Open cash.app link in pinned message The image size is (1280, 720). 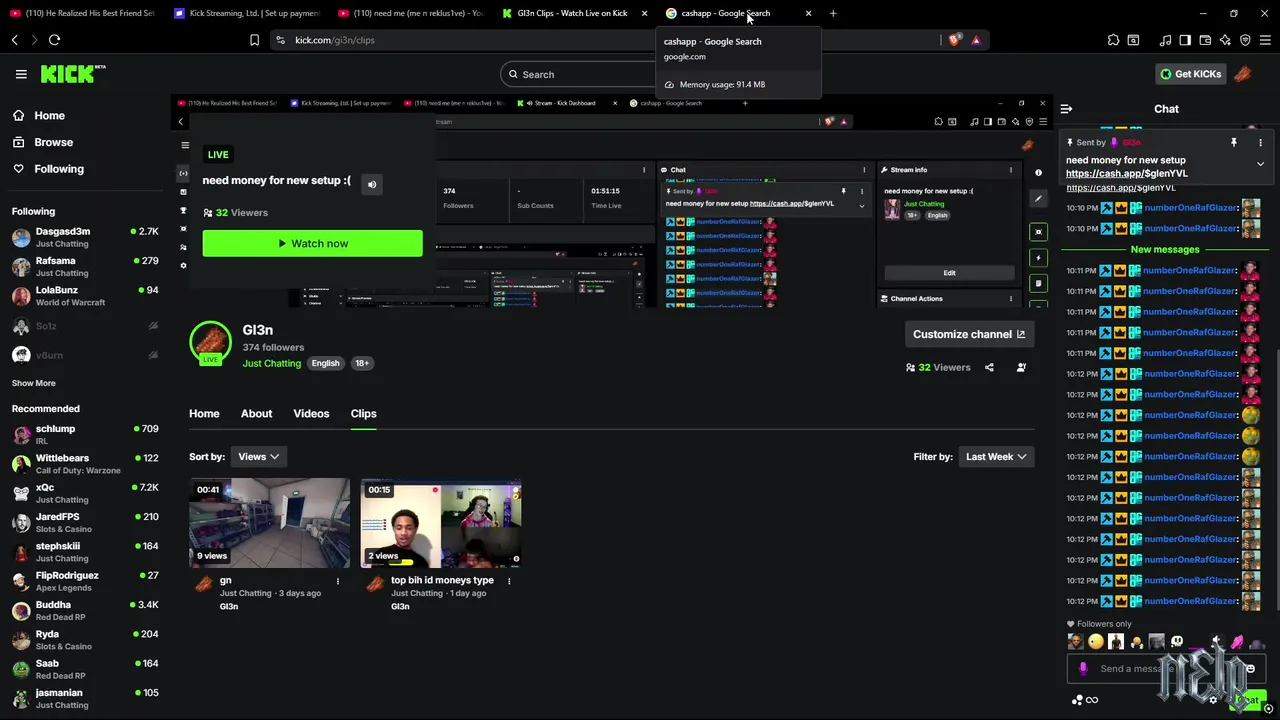click(x=1126, y=173)
